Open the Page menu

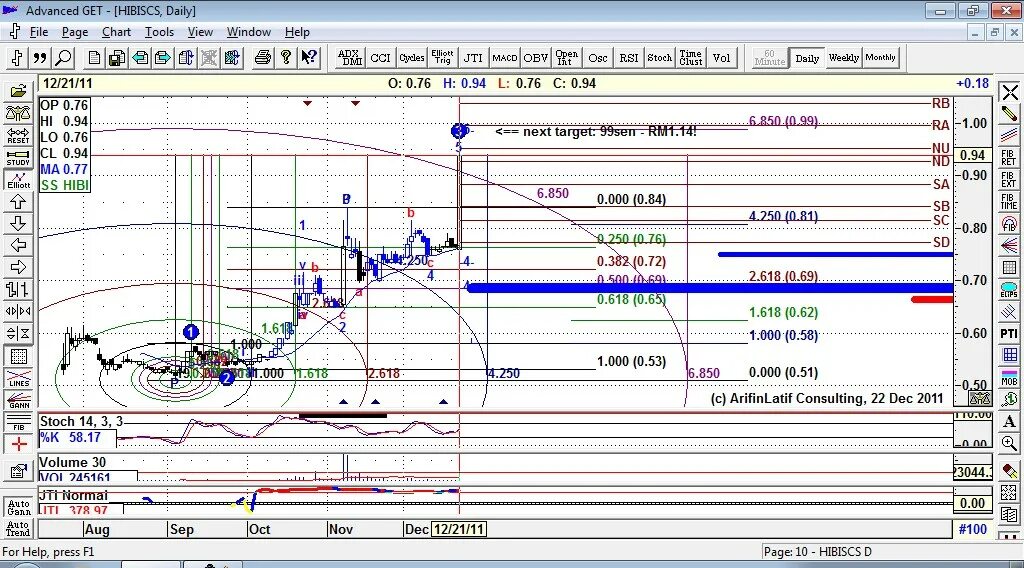pos(75,32)
